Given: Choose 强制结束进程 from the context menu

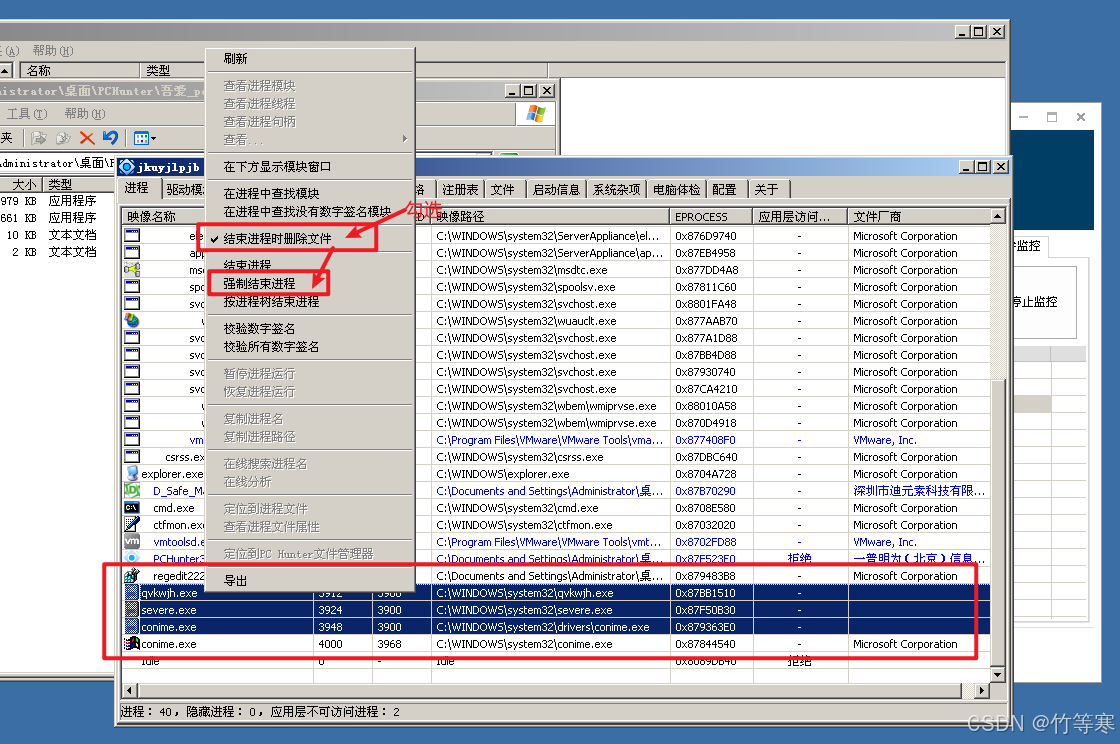Looking at the screenshot, I should 259,284.
